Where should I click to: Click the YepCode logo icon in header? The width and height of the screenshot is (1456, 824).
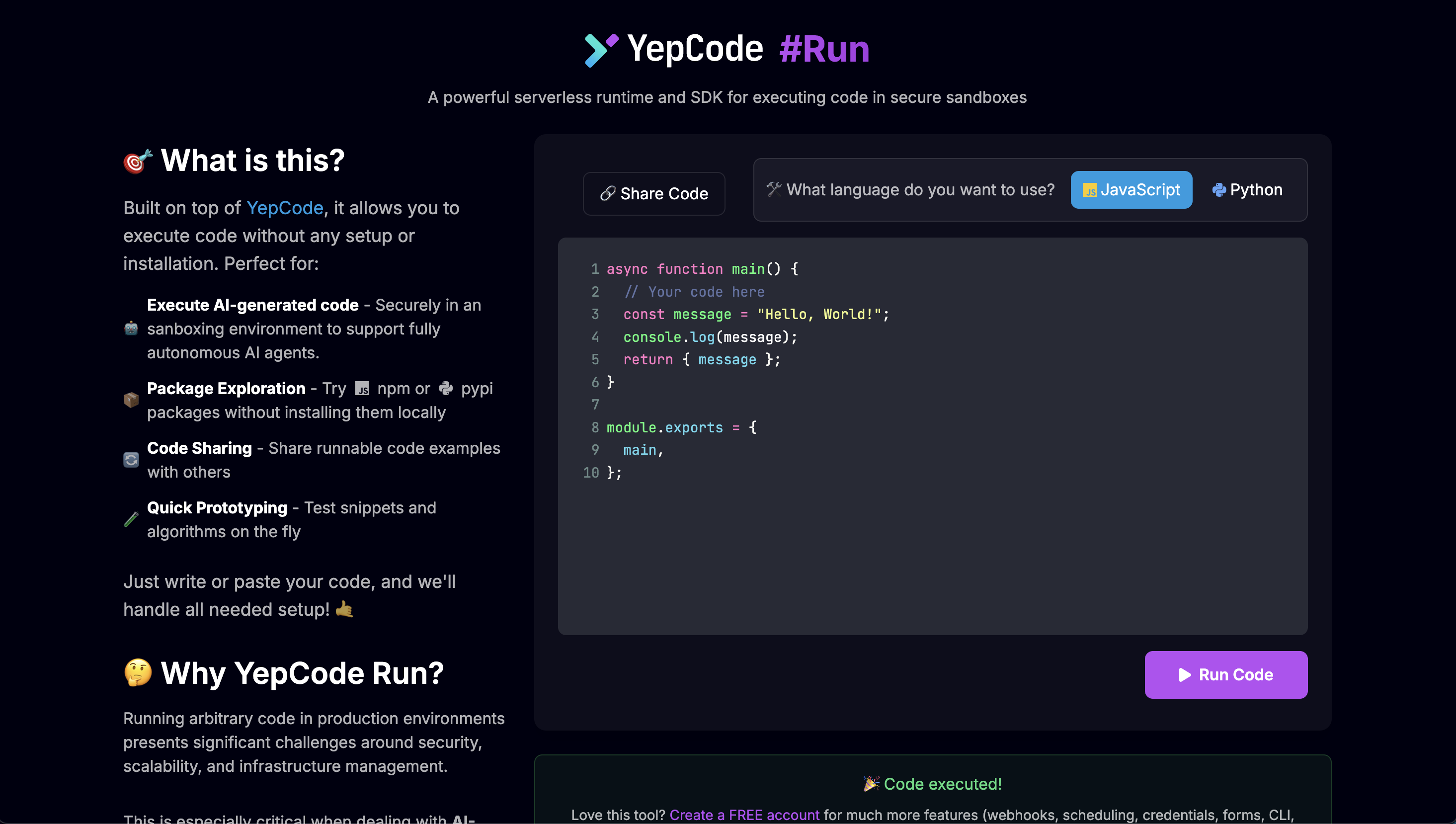600,50
